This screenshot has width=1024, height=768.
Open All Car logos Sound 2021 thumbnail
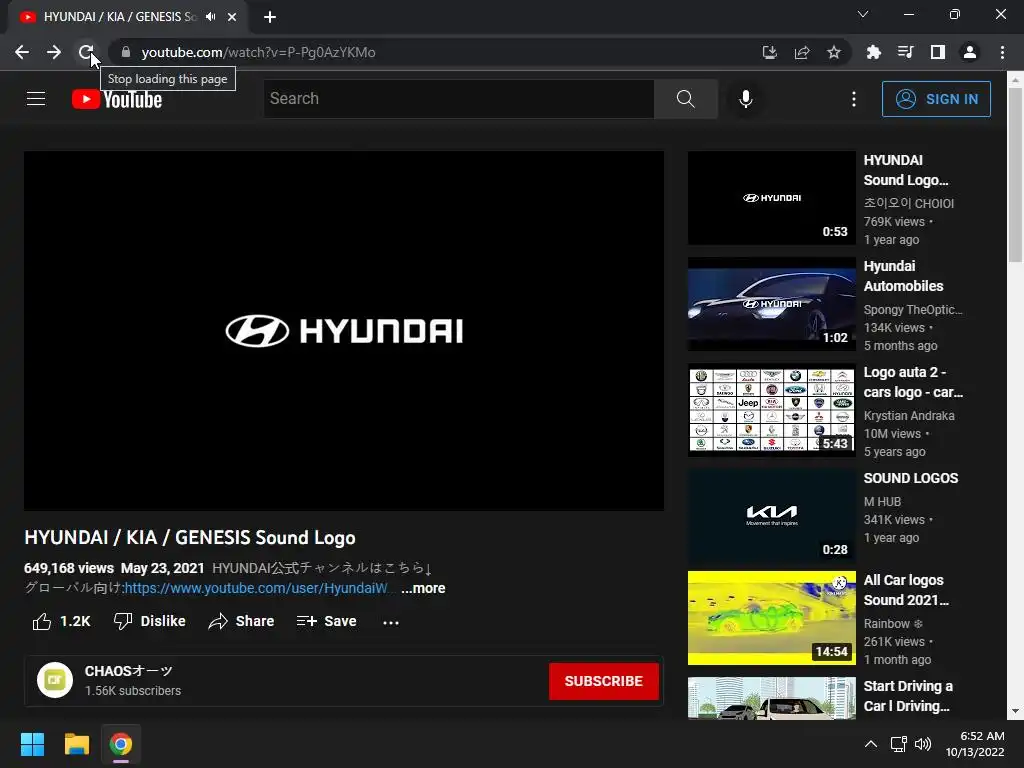coord(771,618)
